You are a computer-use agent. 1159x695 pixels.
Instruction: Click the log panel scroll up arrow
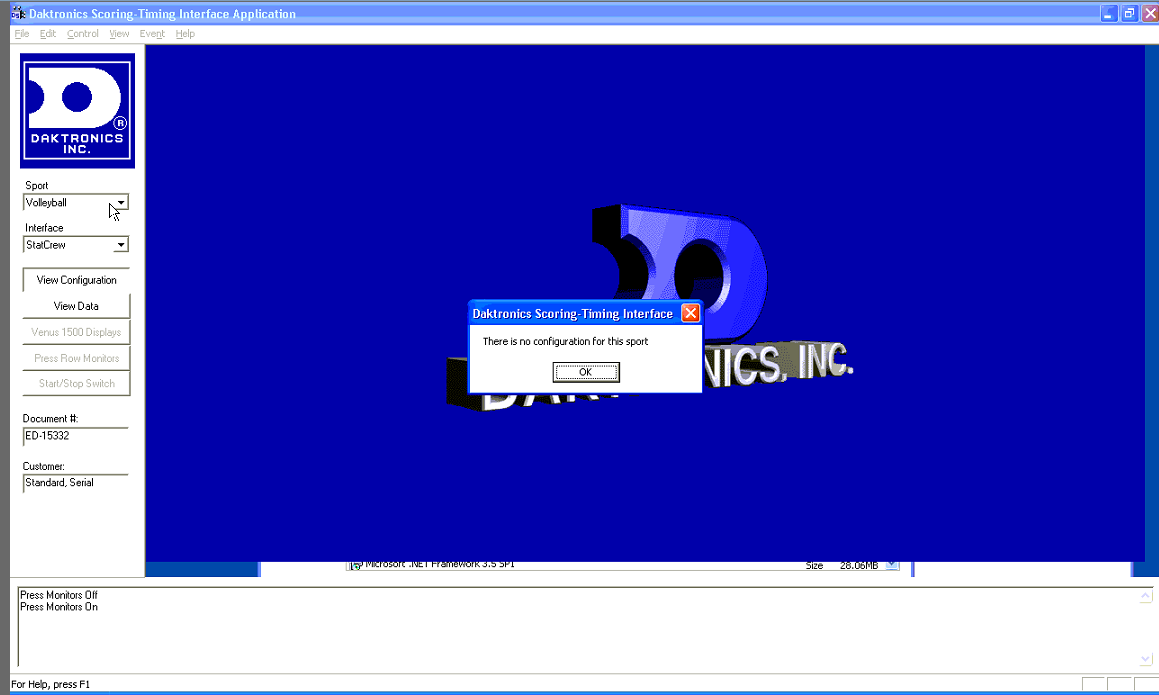[x=1146, y=597]
